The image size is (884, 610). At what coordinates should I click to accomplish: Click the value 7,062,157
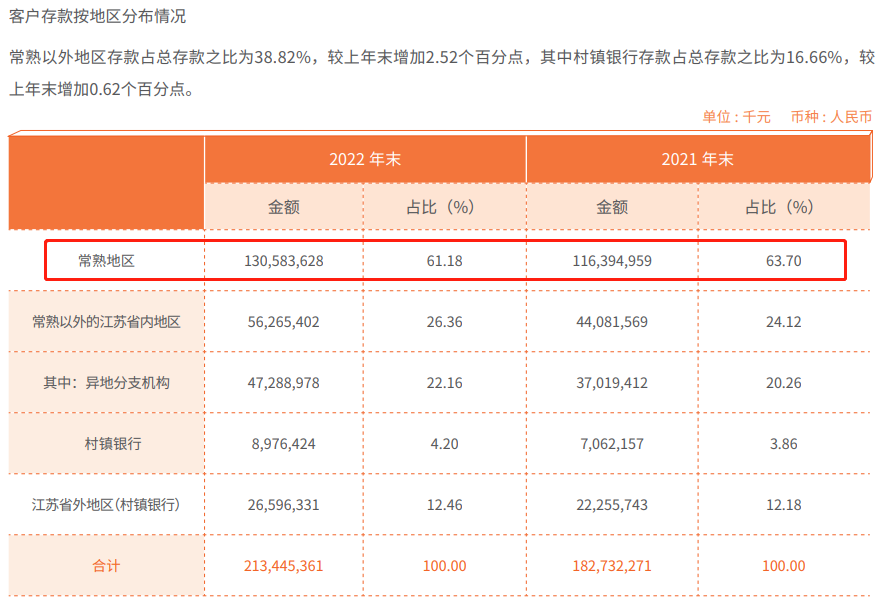(612, 444)
